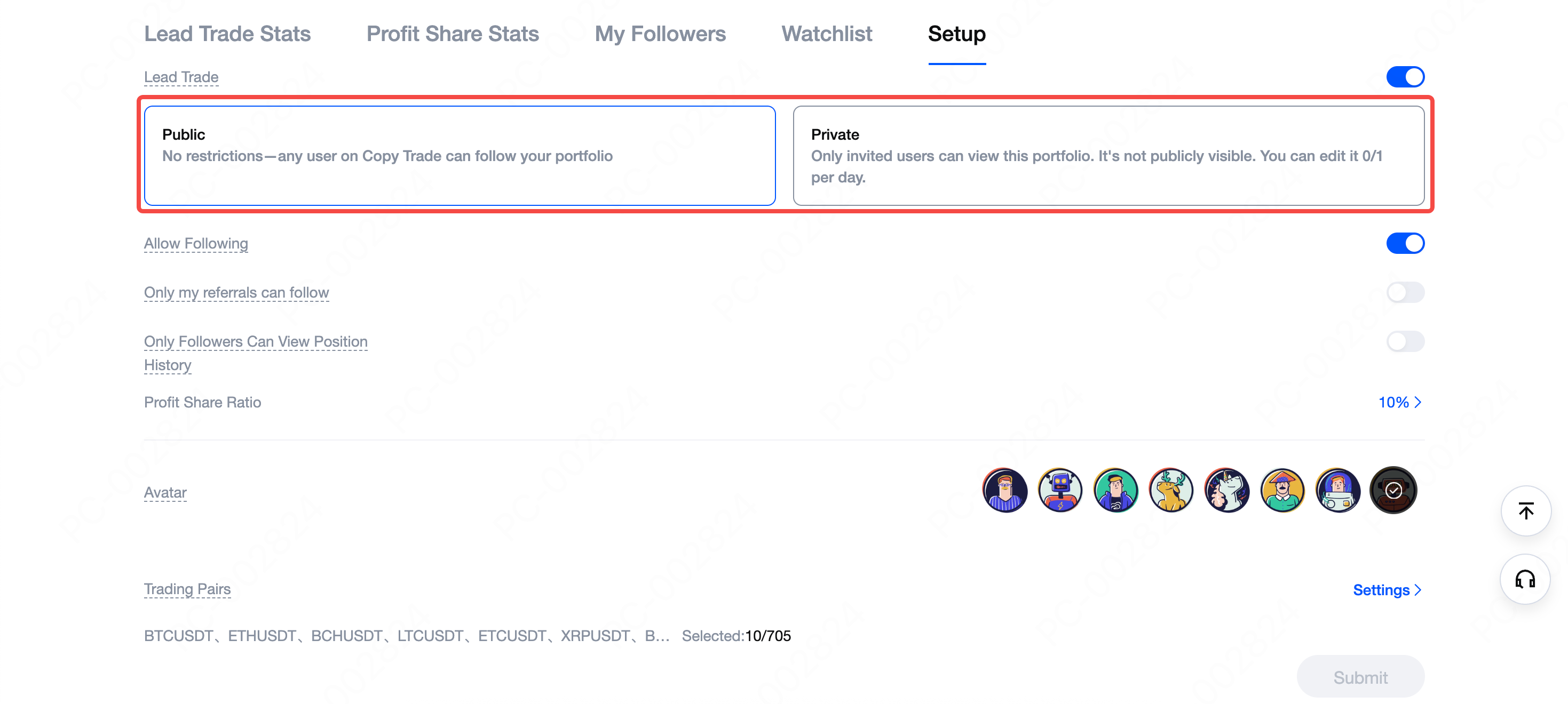Turn off the Lead Trade toggle
Viewport: 1568px width, 704px height.
[1405, 77]
